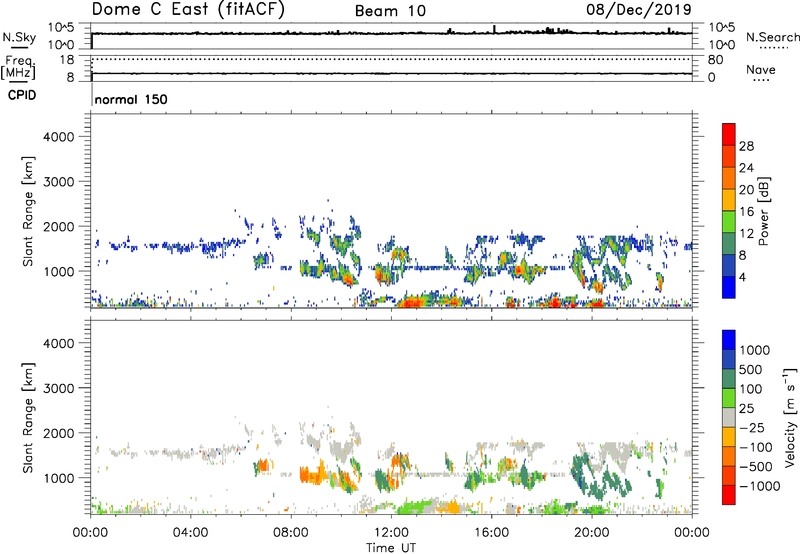This screenshot has height=554, width=800.
Task: Click the 'Velocity [m s-1]' colorbar label
Action: pyautogui.click(x=790, y=417)
